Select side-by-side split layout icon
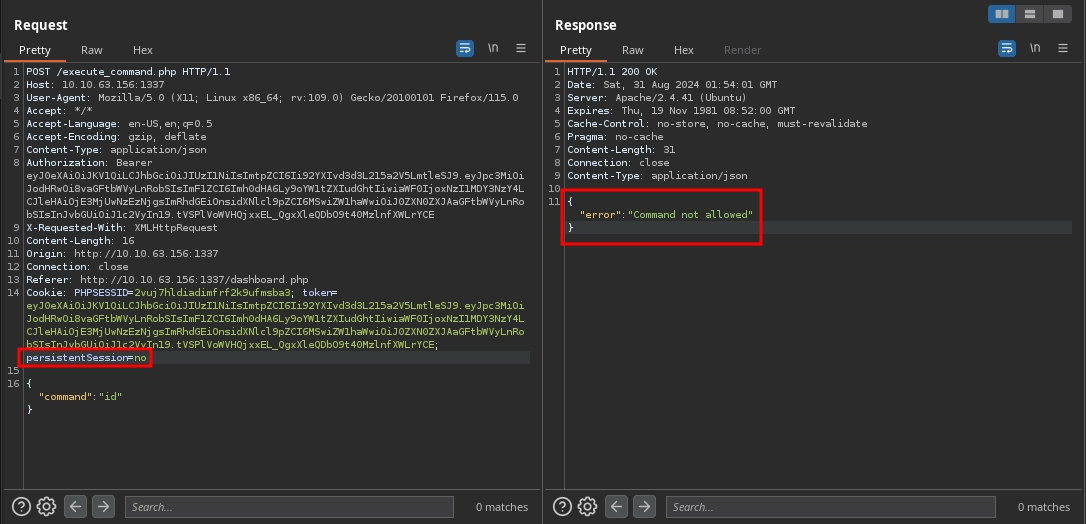 (x=1001, y=14)
